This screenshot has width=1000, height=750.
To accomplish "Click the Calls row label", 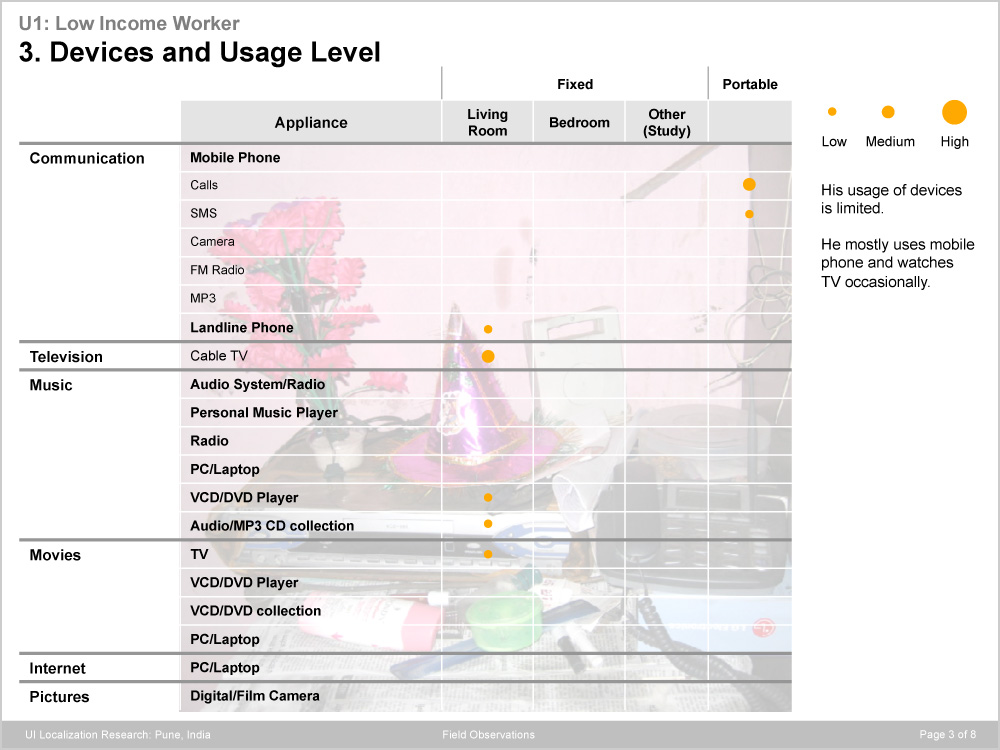I will click(x=204, y=185).
